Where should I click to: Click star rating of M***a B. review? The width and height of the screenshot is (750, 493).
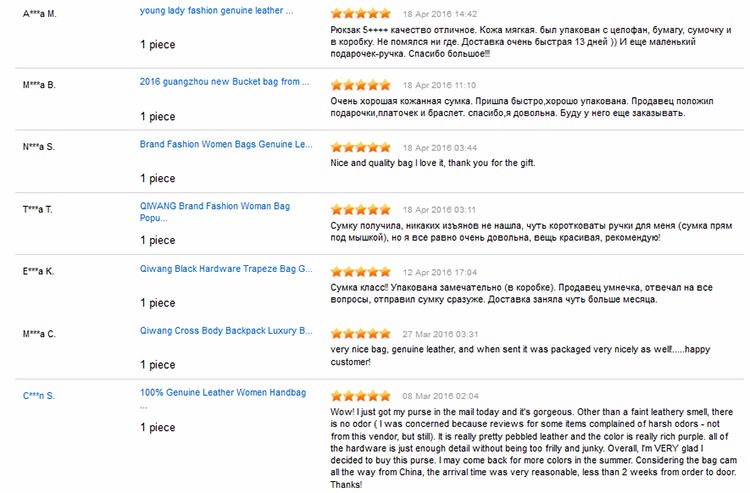point(360,85)
